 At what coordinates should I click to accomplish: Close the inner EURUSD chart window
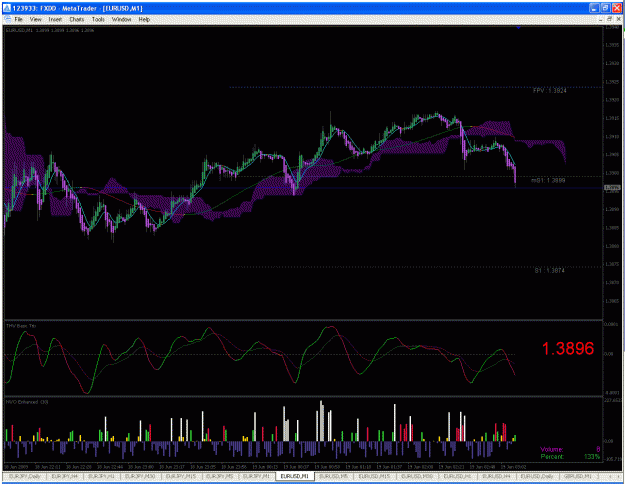617,19
